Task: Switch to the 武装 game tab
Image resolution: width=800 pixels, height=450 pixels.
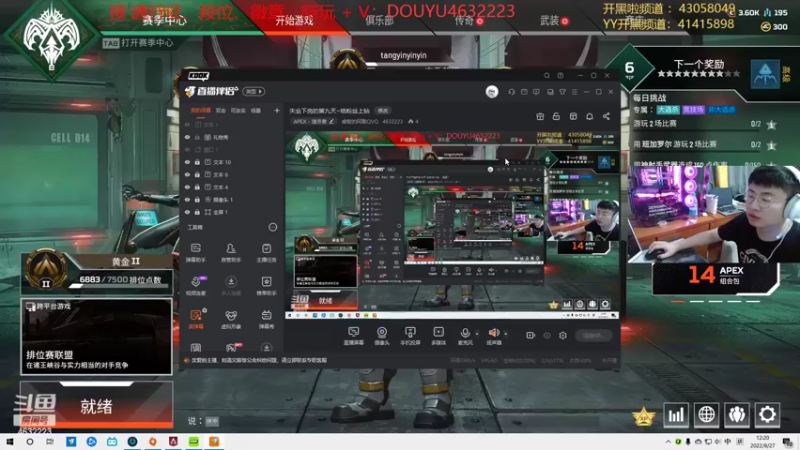Action: click(x=549, y=21)
